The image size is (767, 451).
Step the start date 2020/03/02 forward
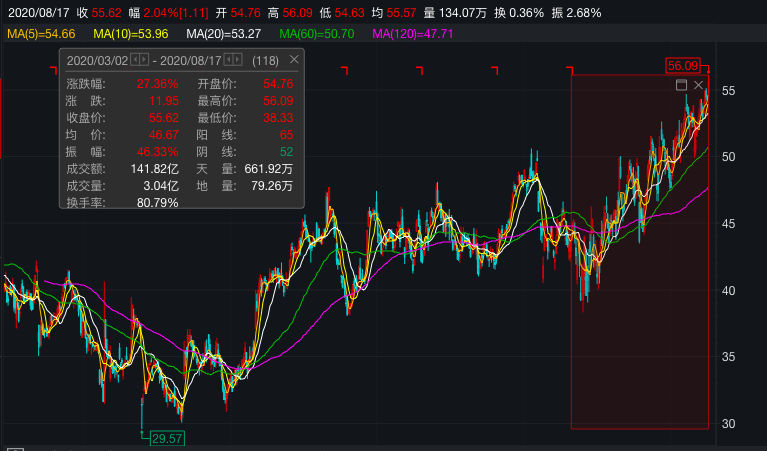(x=144, y=60)
